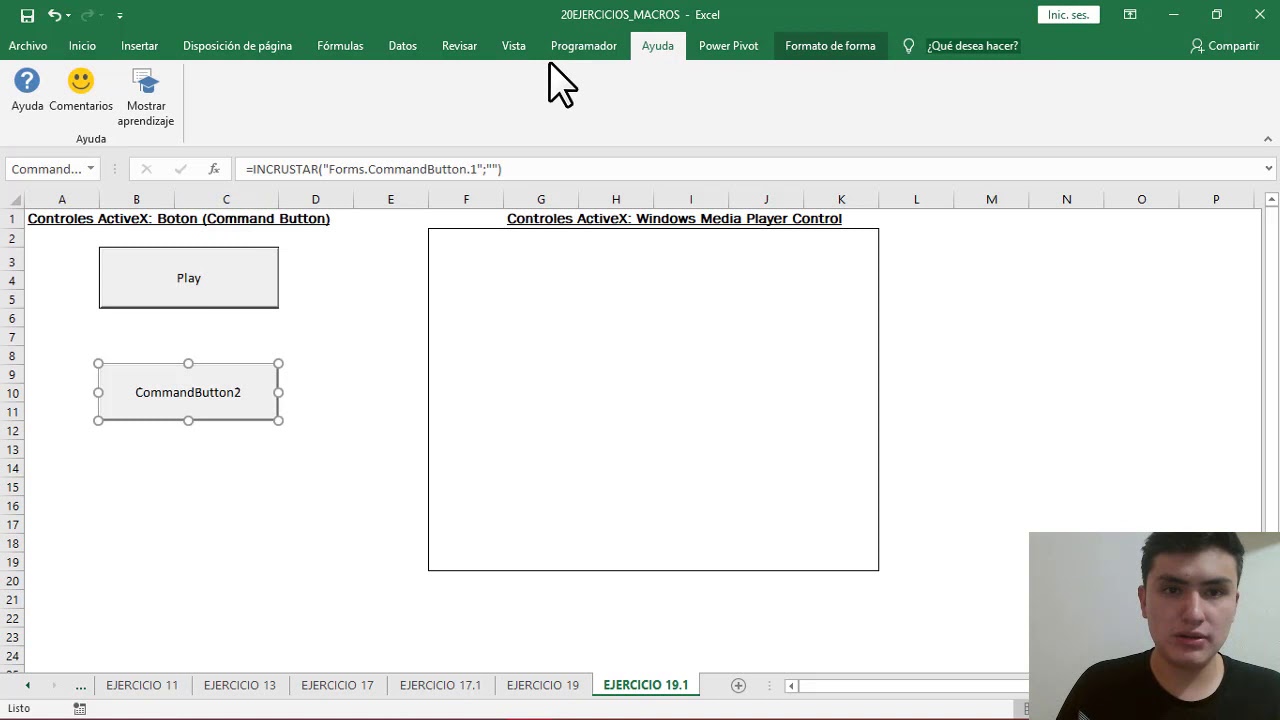Open Customize Quick Access Toolbar dropdown
The width and height of the screenshot is (1280, 720).
coord(119,15)
